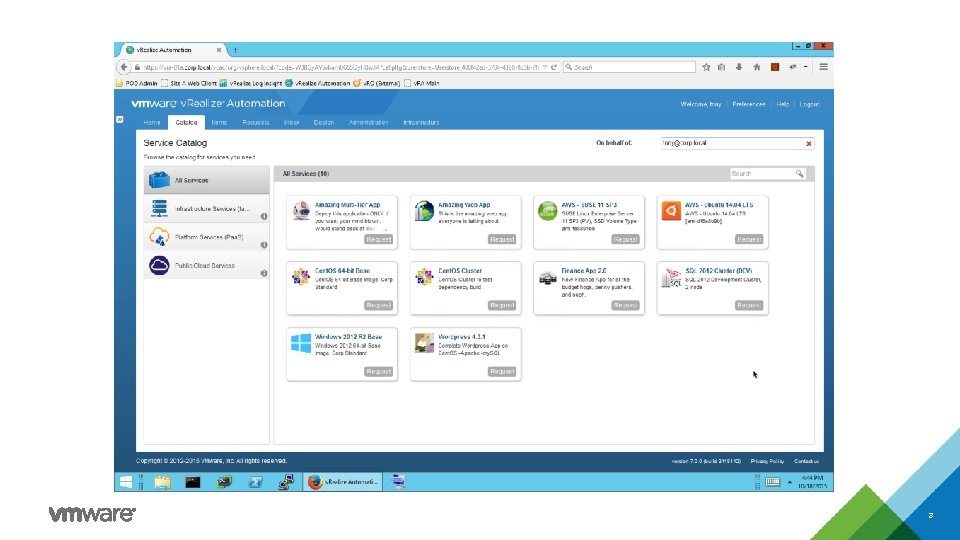Viewport: 960px width, 540px height.
Task: Click the Finance App 2.0 icon
Action: pos(547,278)
